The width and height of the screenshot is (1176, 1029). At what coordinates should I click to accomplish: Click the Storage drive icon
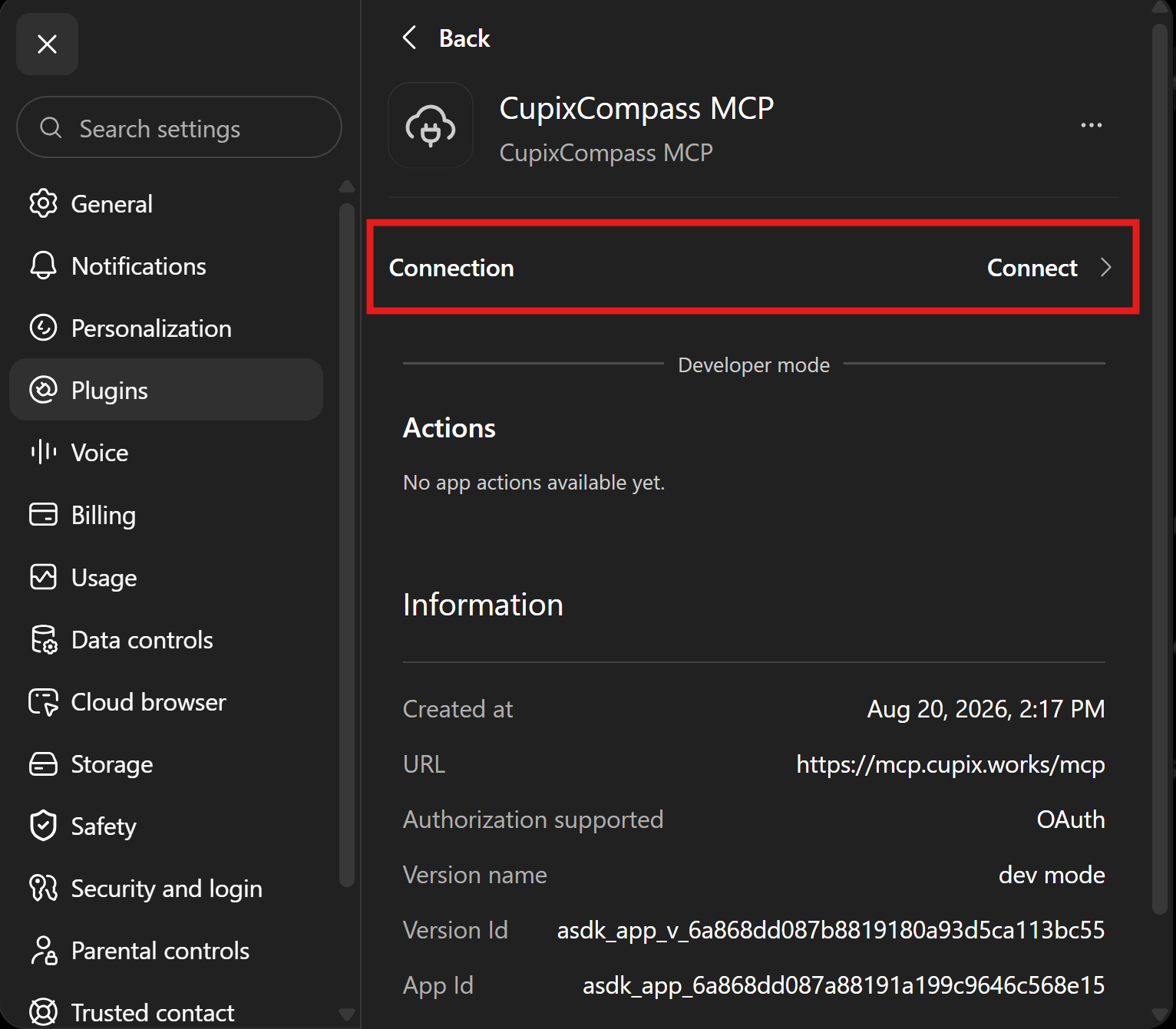pos(43,764)
